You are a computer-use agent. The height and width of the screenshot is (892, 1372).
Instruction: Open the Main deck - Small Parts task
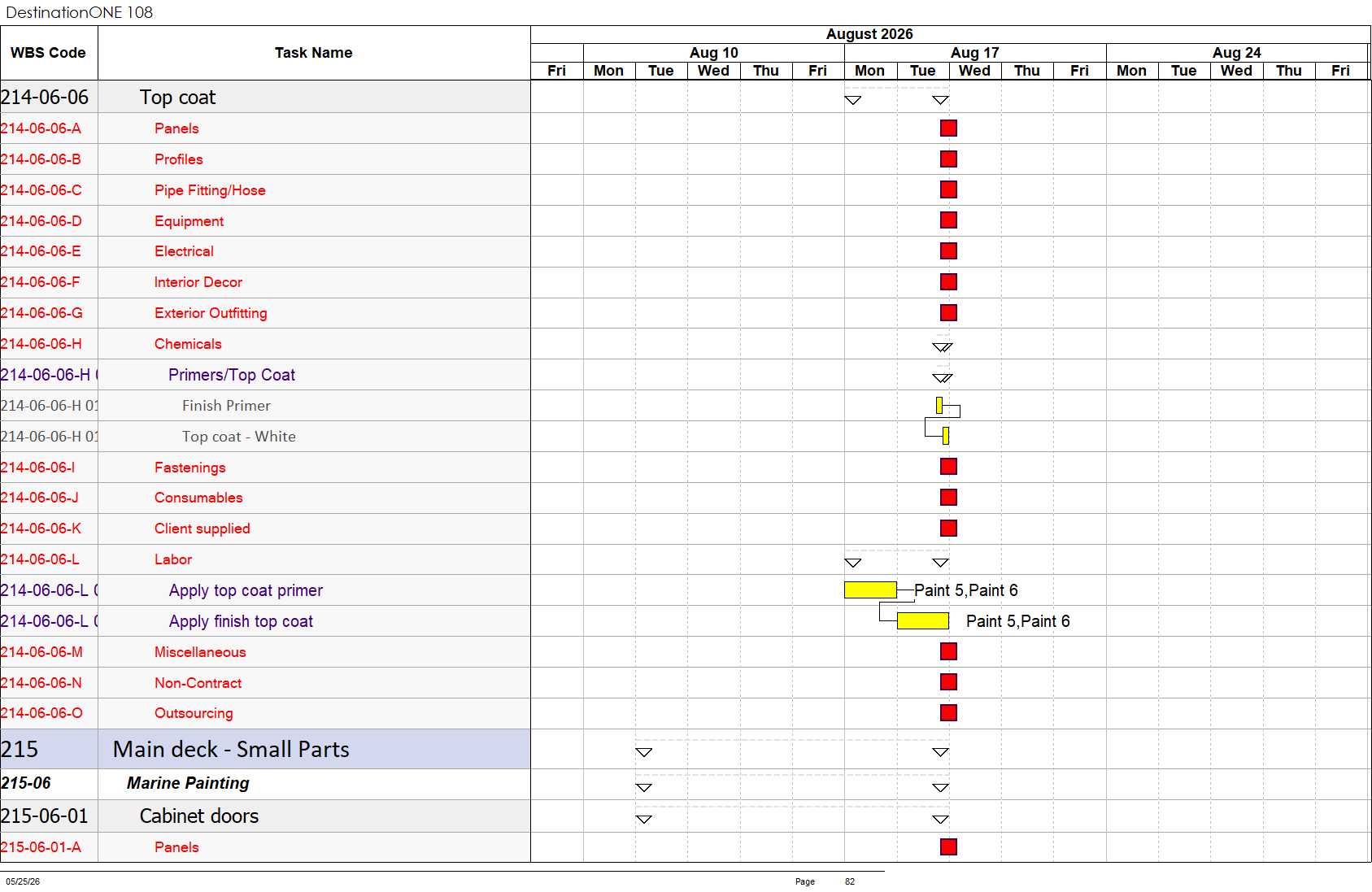coord(231,749)
